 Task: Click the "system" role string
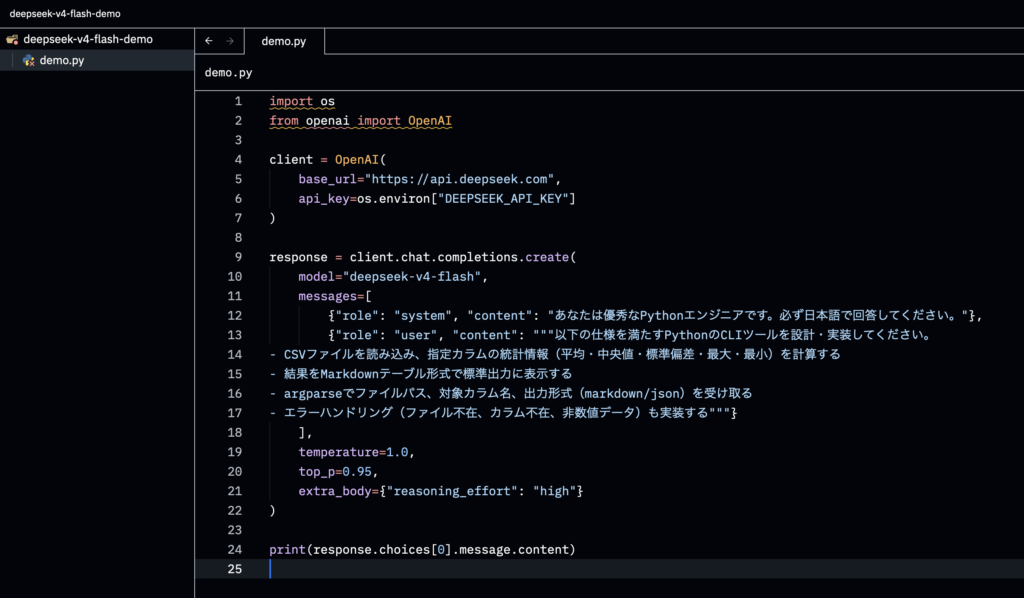[423, 316]
